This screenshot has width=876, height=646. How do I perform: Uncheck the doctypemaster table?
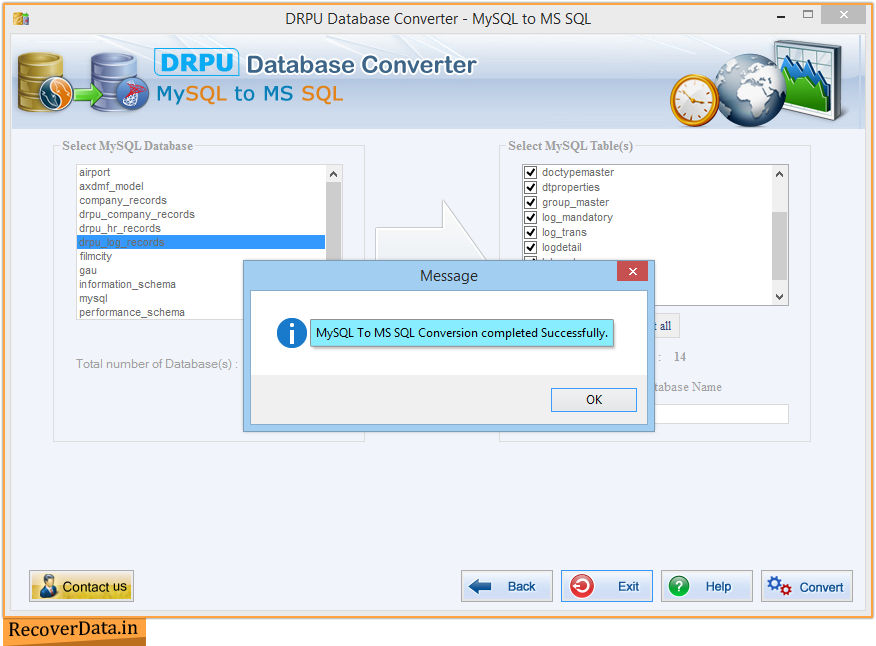point(531,172)
